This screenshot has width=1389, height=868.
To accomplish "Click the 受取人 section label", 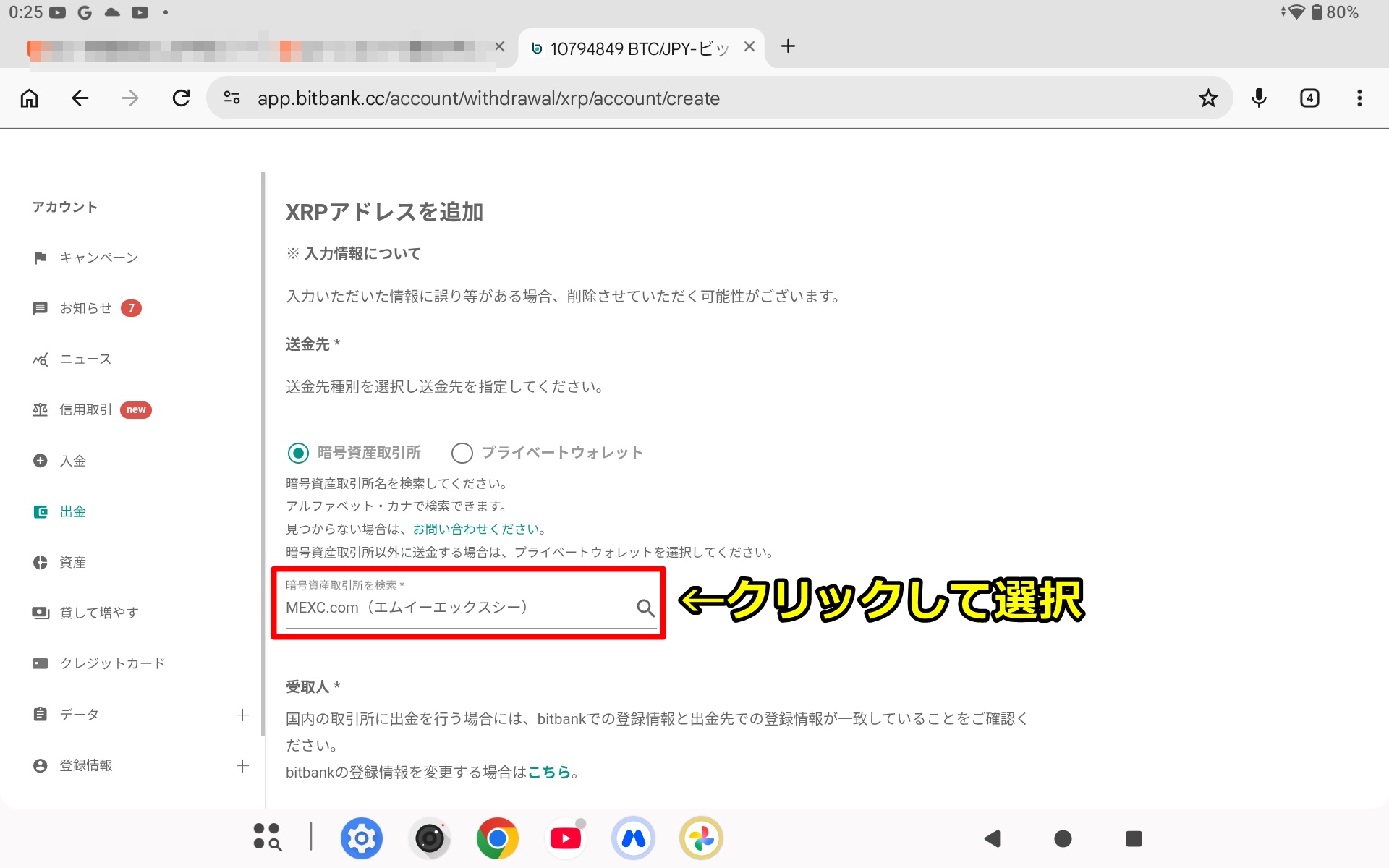I will tap(313, 686).
